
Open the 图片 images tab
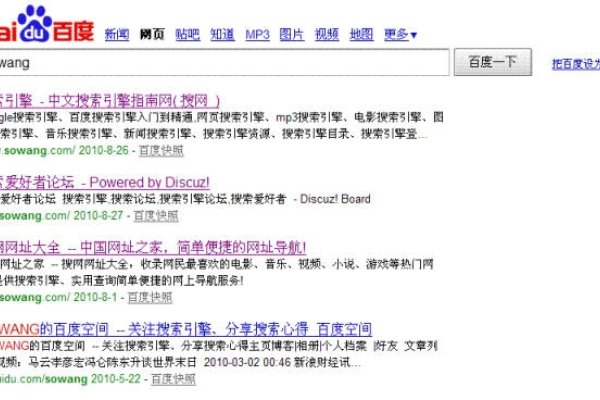pyautogui.click(x=292, y=34)
